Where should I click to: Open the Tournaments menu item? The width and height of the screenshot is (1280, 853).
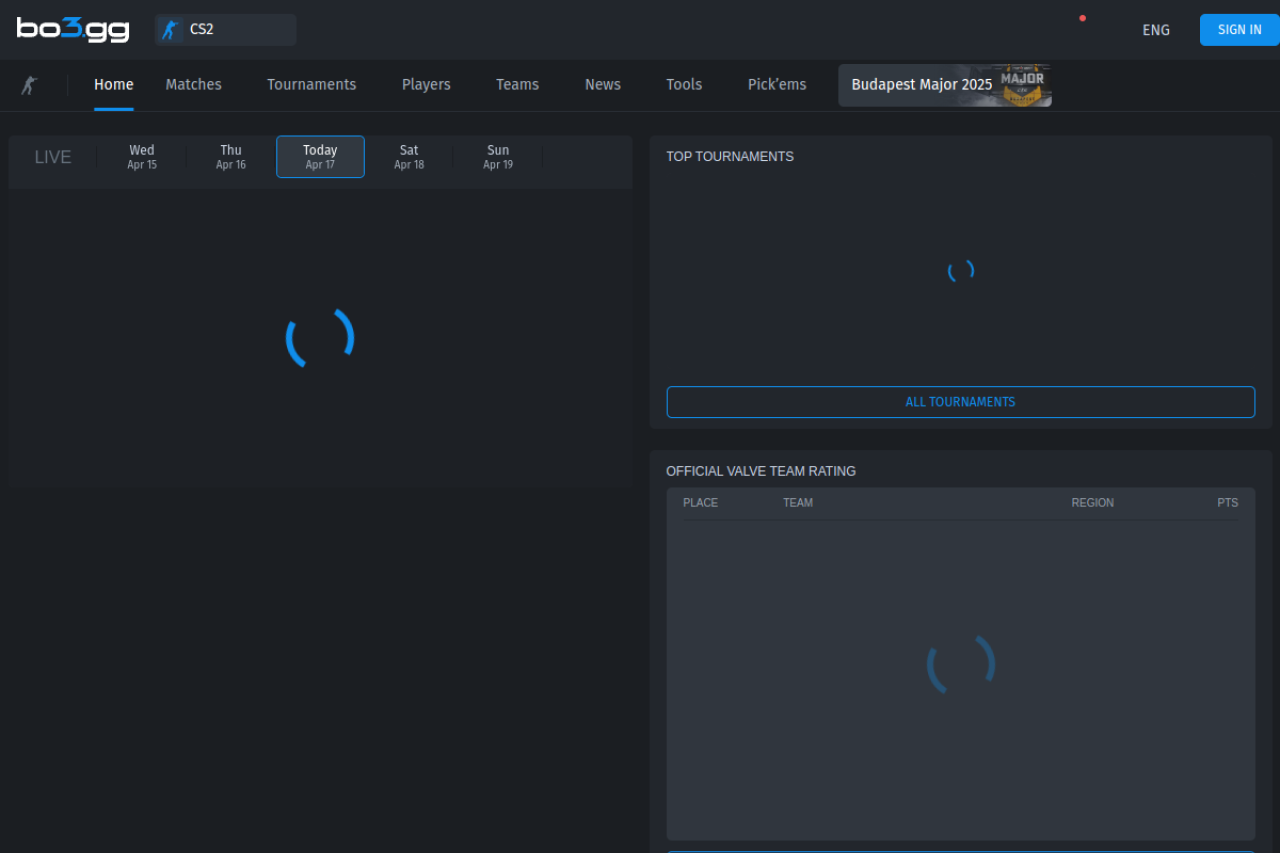point(311,85)
